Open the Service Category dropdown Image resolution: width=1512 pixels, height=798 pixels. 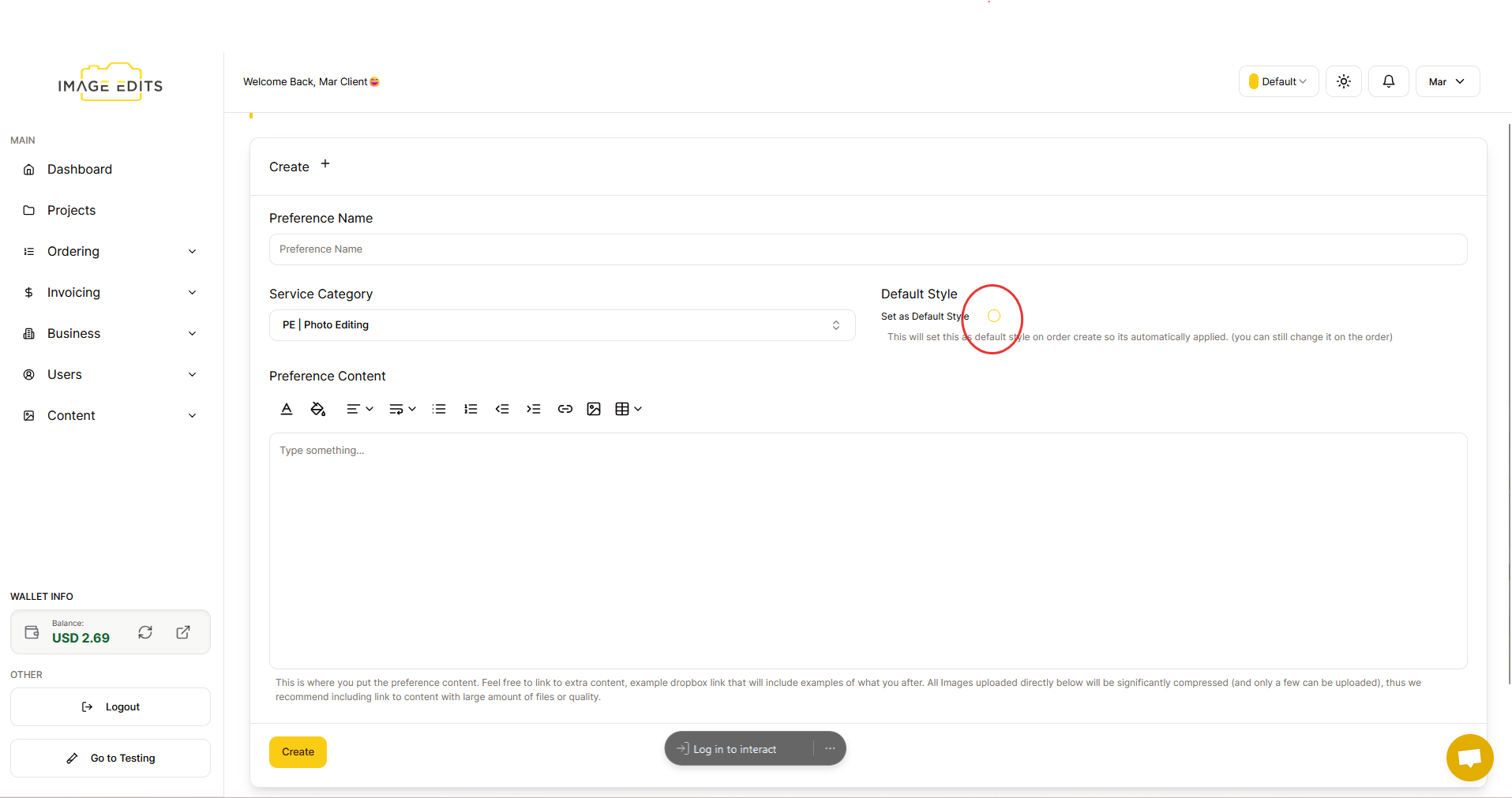562,325
